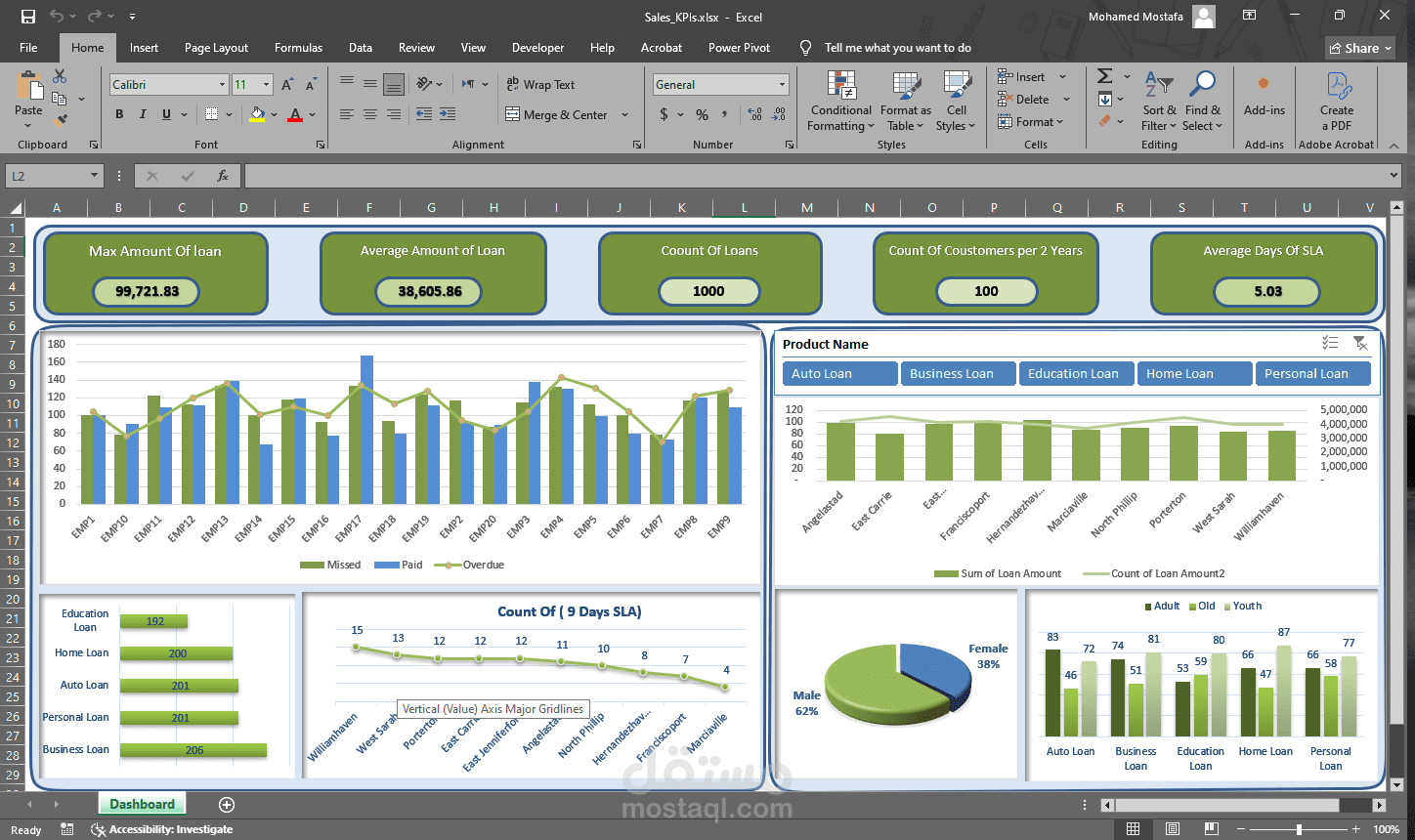Image resolution: width=1415 pixels, height=840 pixels.
Task: Switch to the Insert ribbon tab
Action: pyautogui.click(x=144, y=48)
